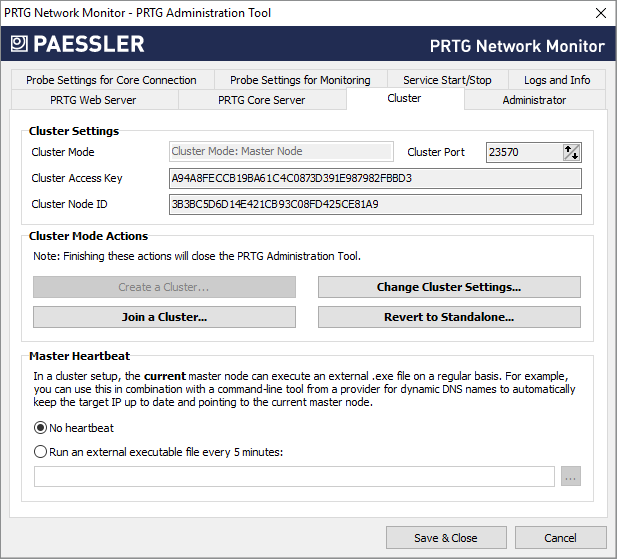
Task: Switch to Probe Settings for Monitoring tab
Action: pos(300,80)
